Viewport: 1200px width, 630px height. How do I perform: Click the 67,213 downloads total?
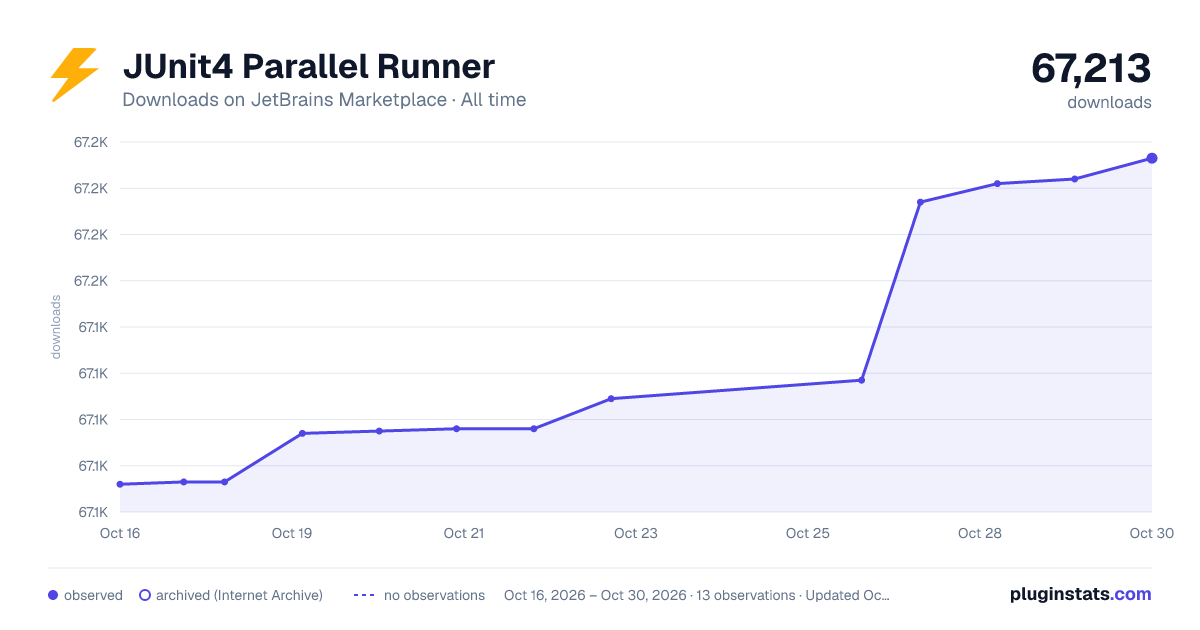click(x=1091, y=69)
